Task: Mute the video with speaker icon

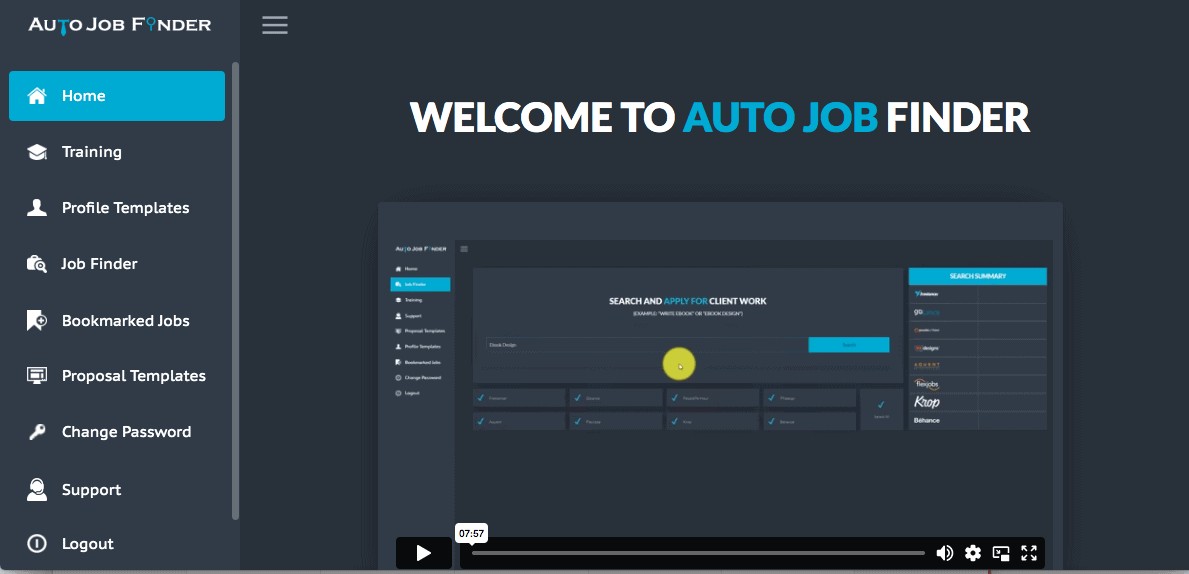Action: coord(945,553)
